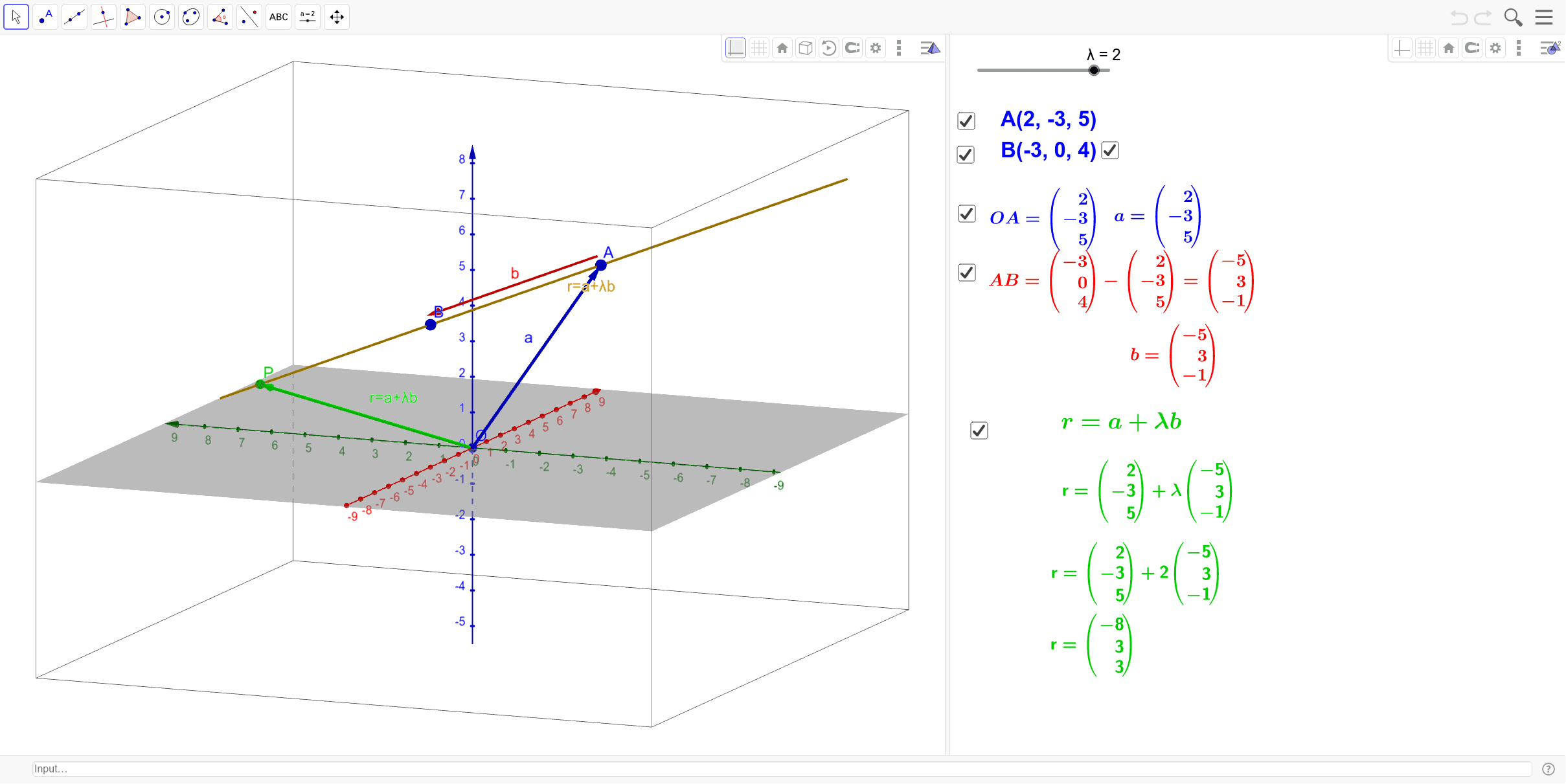Select the Point tool
The image size is (1566, 784).
[x=45, y=17]
